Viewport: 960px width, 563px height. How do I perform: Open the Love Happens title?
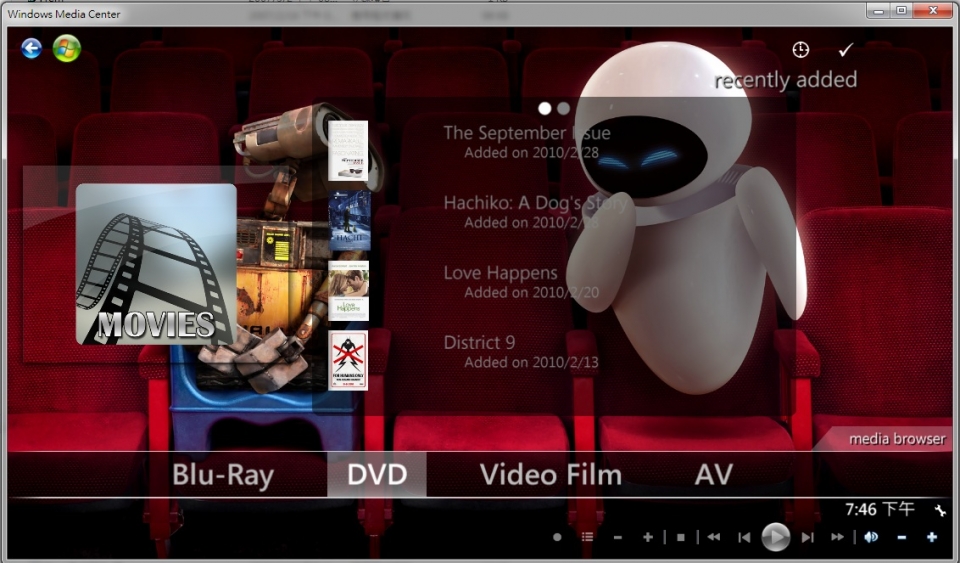click(x=500, y=273)
